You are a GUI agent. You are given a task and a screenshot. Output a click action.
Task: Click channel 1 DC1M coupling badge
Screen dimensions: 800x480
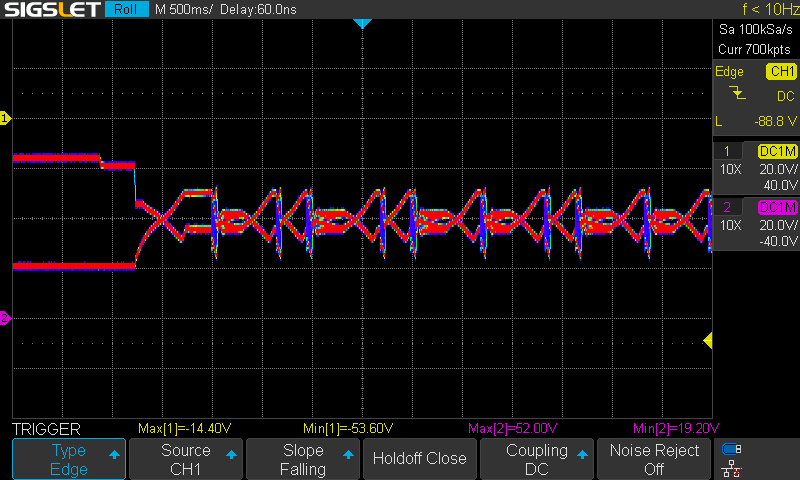click(x=778, y=151)
